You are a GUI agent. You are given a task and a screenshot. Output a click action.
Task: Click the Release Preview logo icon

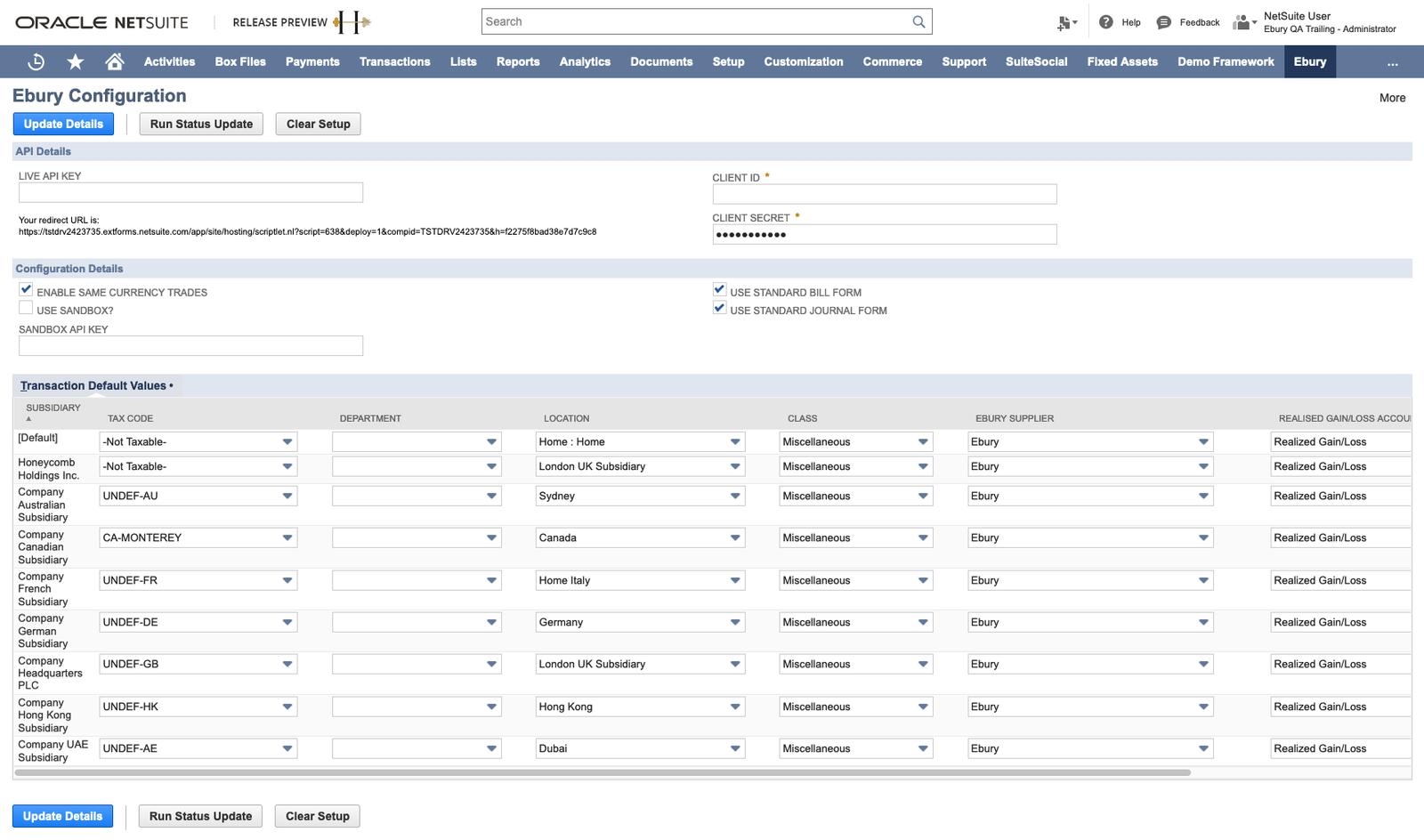(352, 22)
